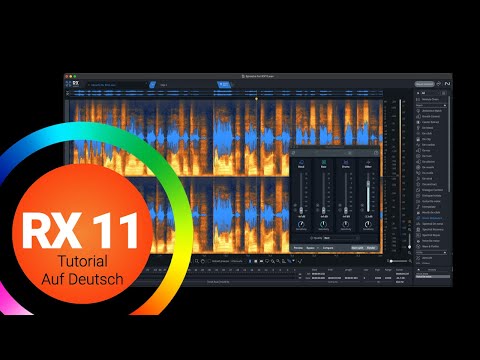
Task: Open the Module Chain
Action: (432, 99)
